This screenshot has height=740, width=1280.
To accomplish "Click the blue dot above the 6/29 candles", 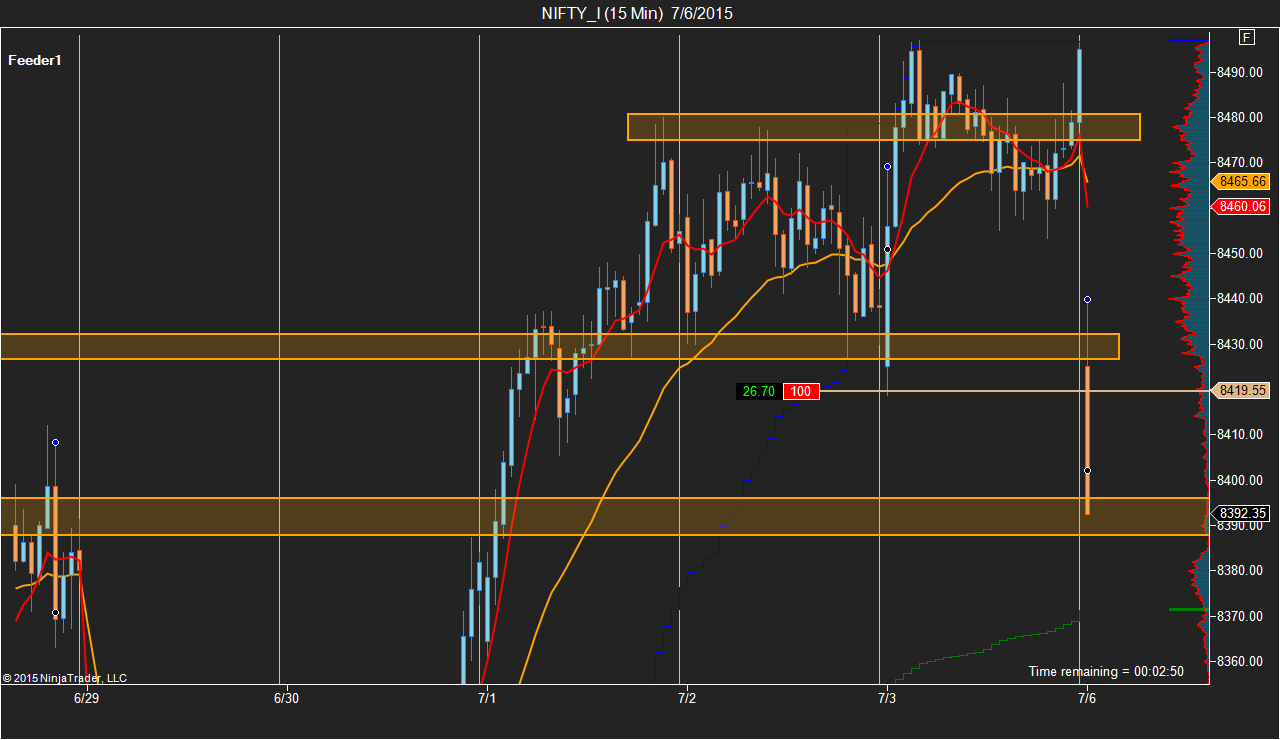I will pyautogui.click(x=55, y=442).
